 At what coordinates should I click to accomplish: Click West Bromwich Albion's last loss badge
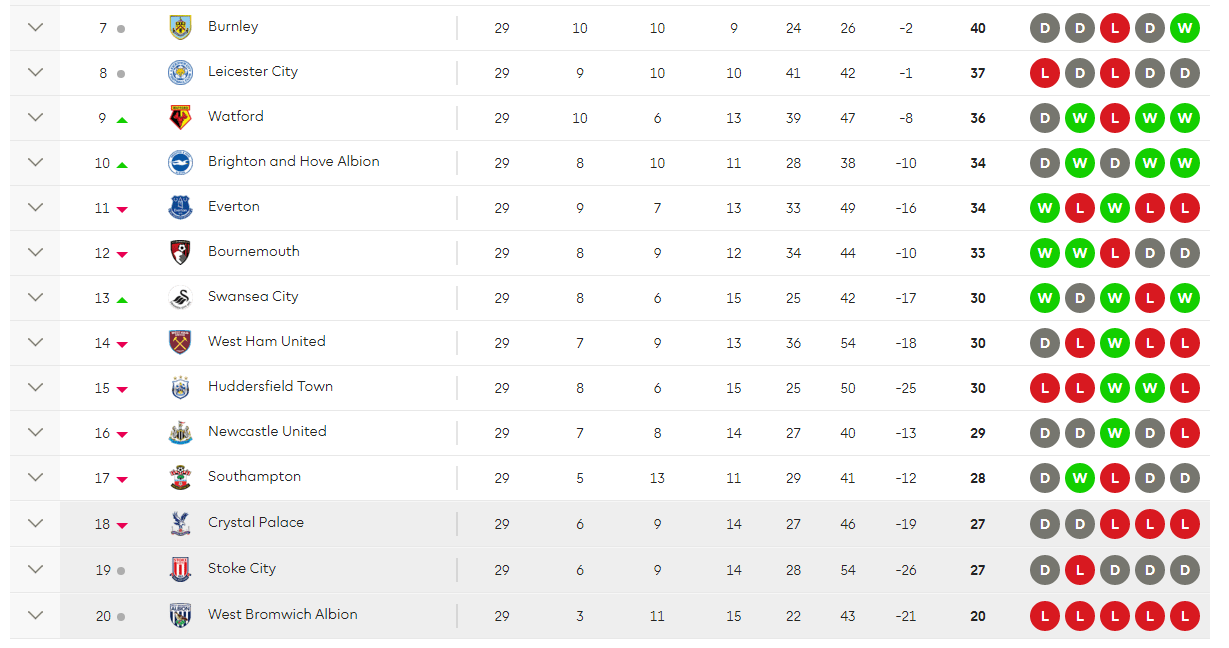(1184, 616)
